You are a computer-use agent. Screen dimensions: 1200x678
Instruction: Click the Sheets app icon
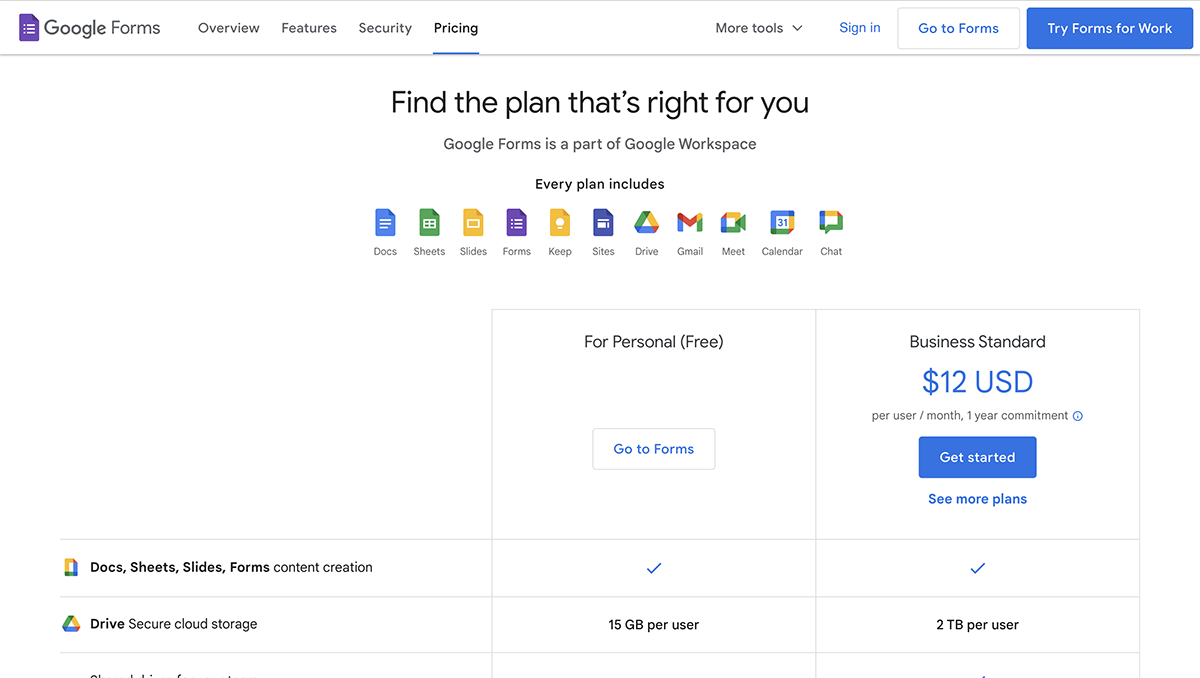pyautogui.click(x=429, y=222)
